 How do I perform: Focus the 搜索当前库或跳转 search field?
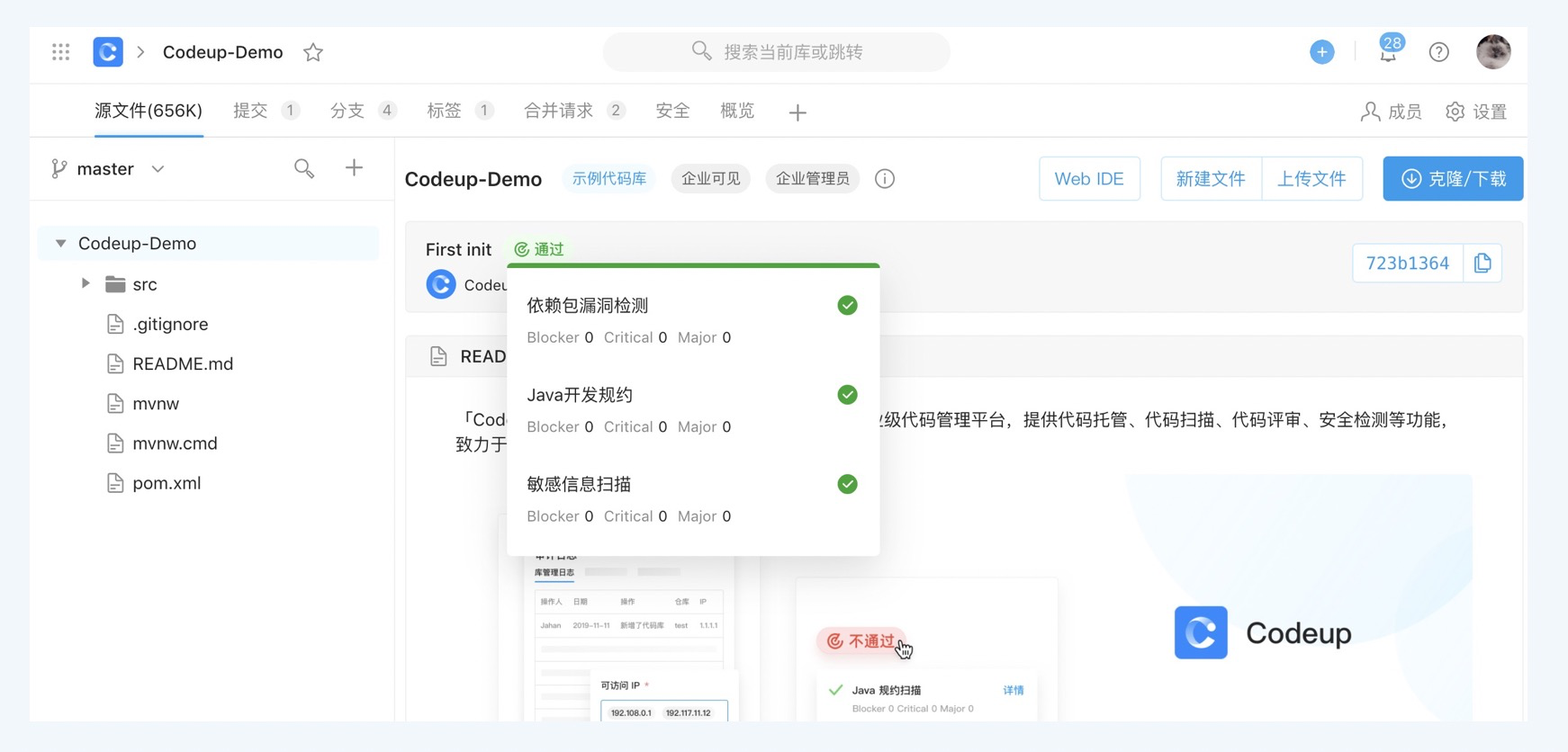click(x=777, y=51)
